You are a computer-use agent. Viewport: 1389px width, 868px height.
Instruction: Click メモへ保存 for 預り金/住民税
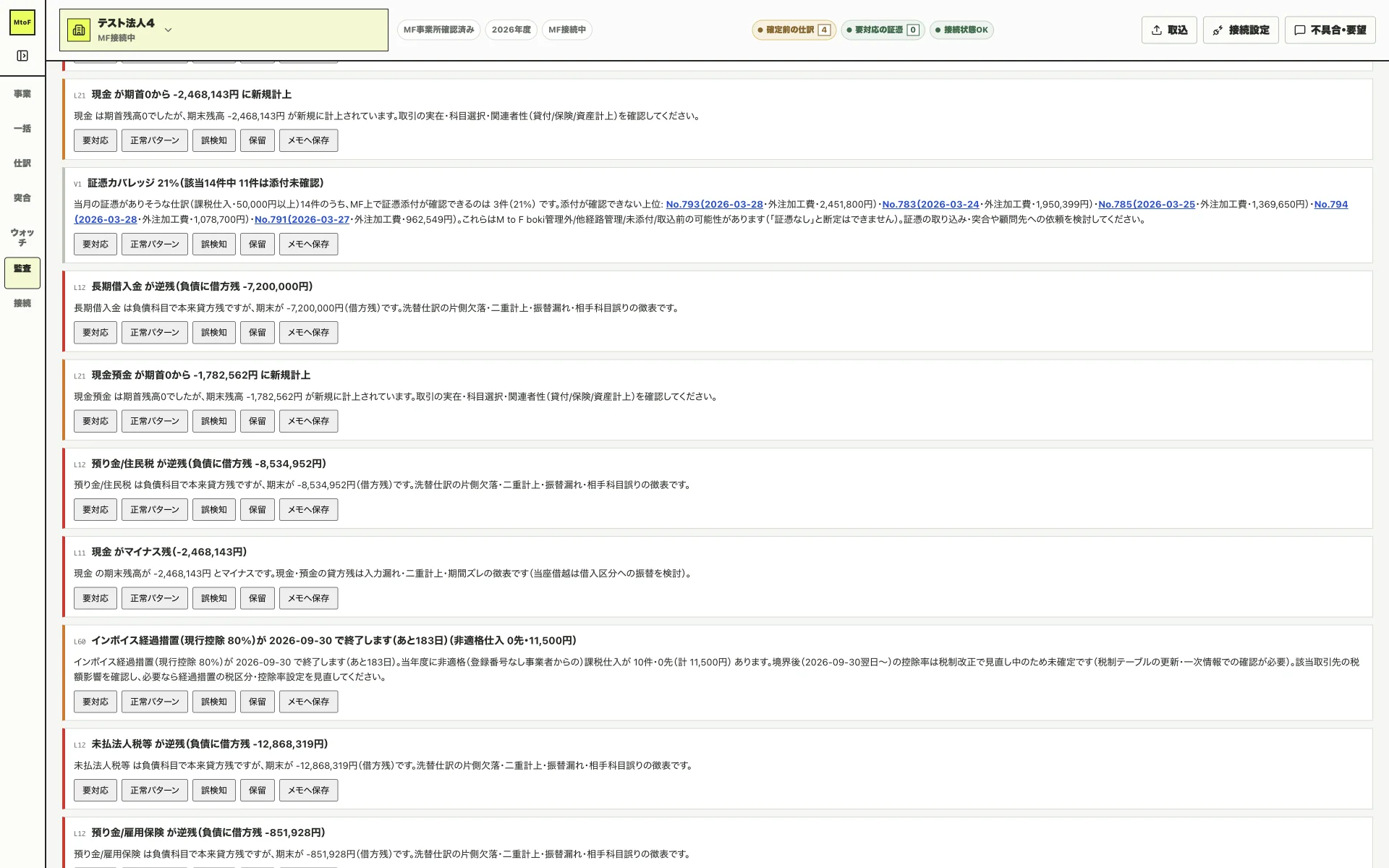(x=309, y=509)
